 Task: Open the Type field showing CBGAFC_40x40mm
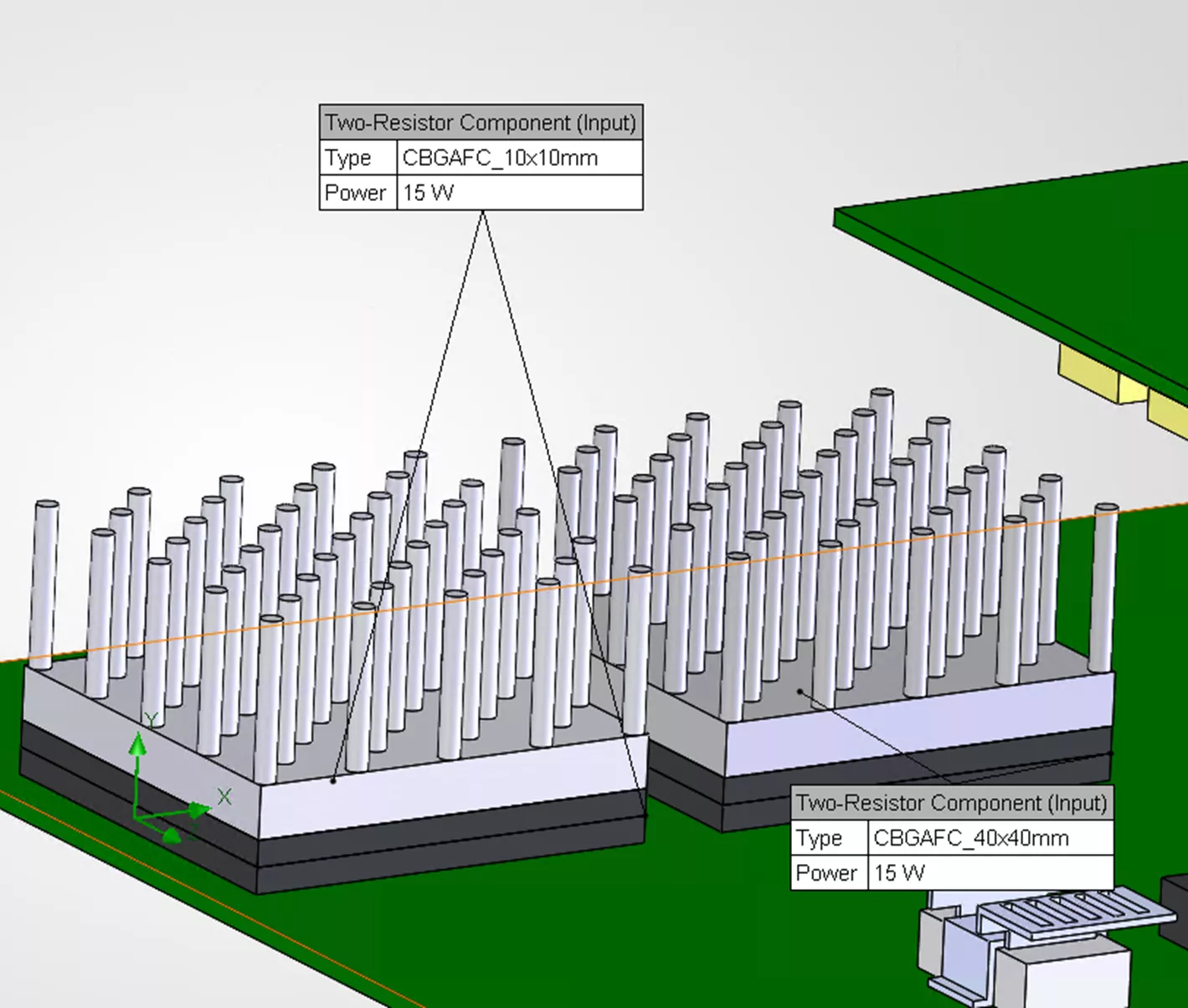(971, 838)
